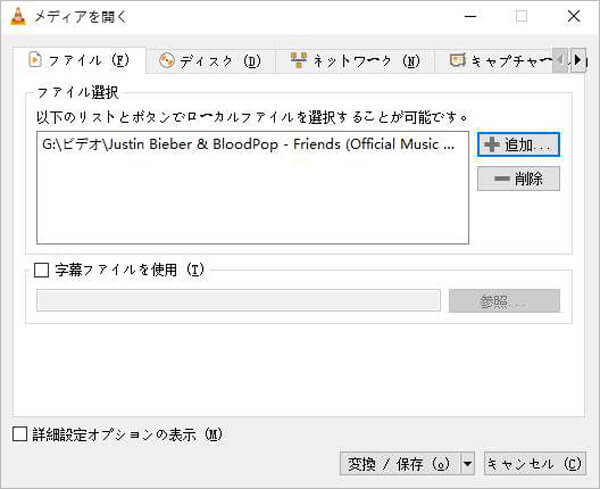The width and height of the screenshot is (600, 489).
Task: Click the subtitle file path field
Action: pos(238,301)
